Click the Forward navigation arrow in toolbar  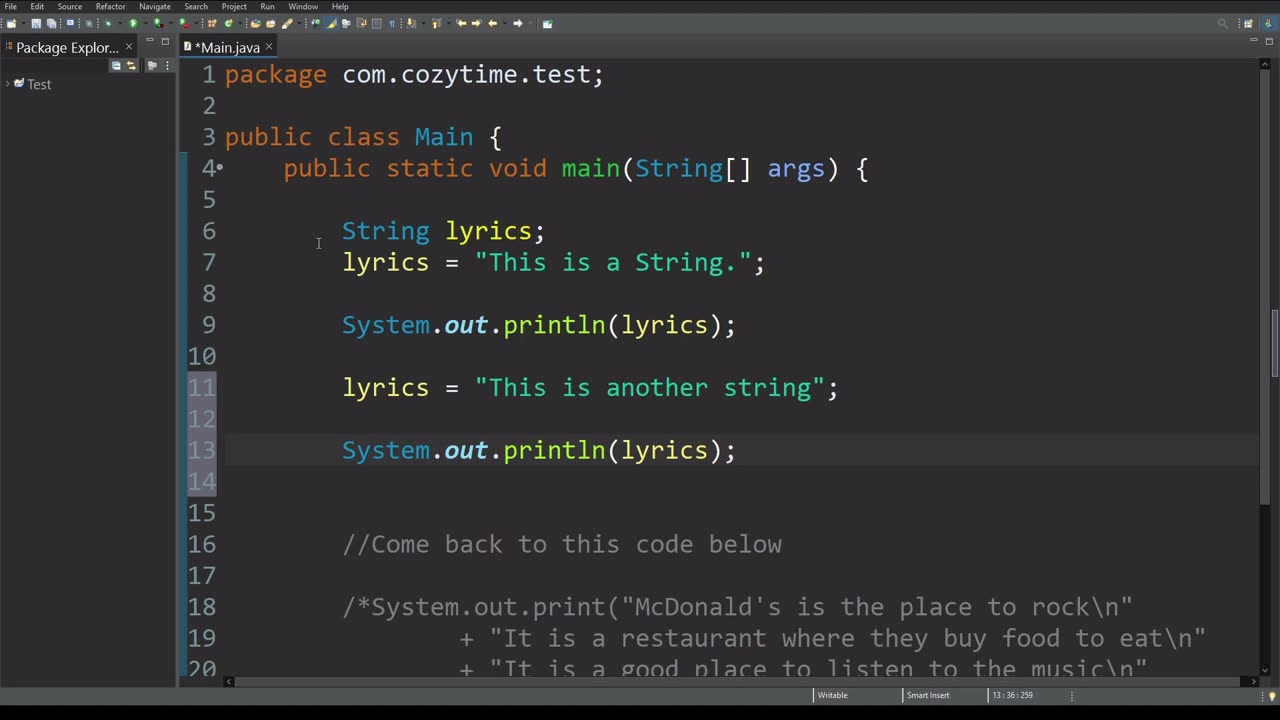click(518, 23)
